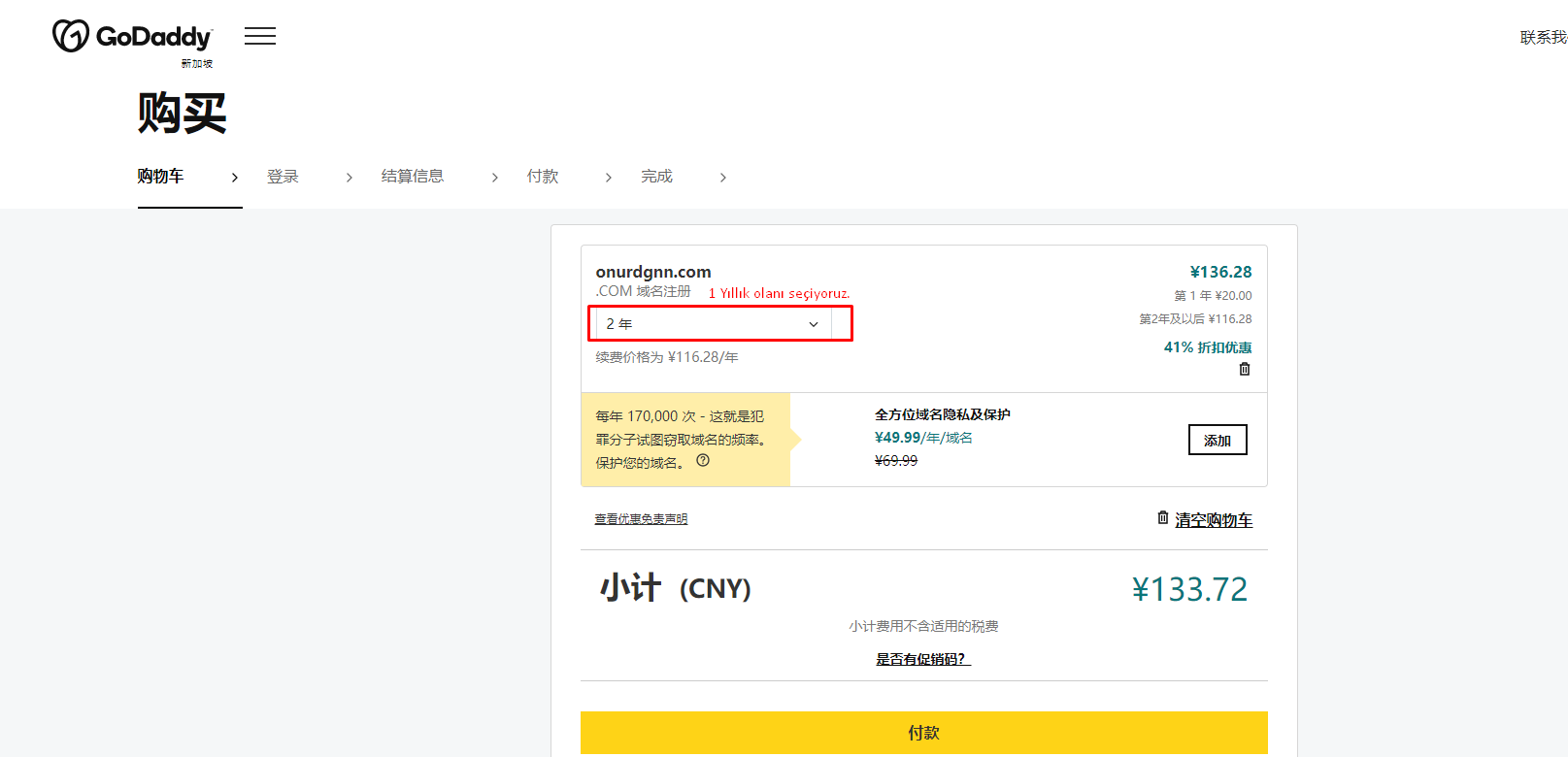
Task: Click 41% 折扣优惠 text
Action: point(1208,347)
